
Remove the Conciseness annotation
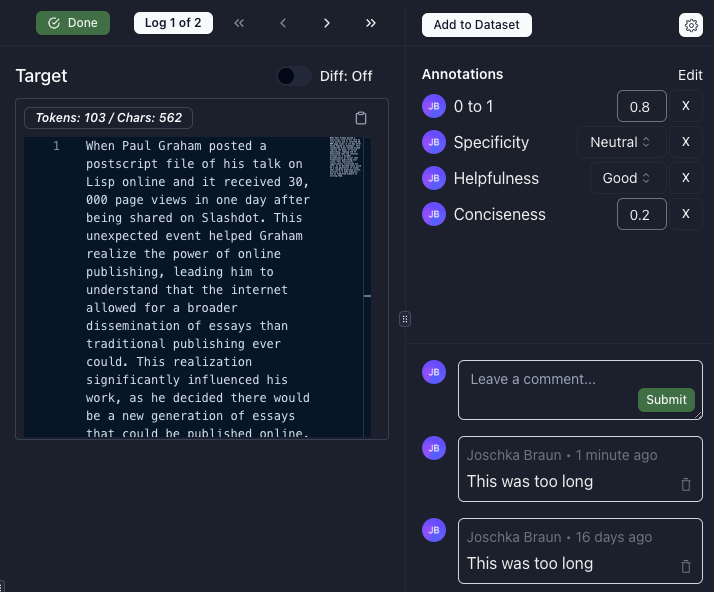click(x=685, y=214)
